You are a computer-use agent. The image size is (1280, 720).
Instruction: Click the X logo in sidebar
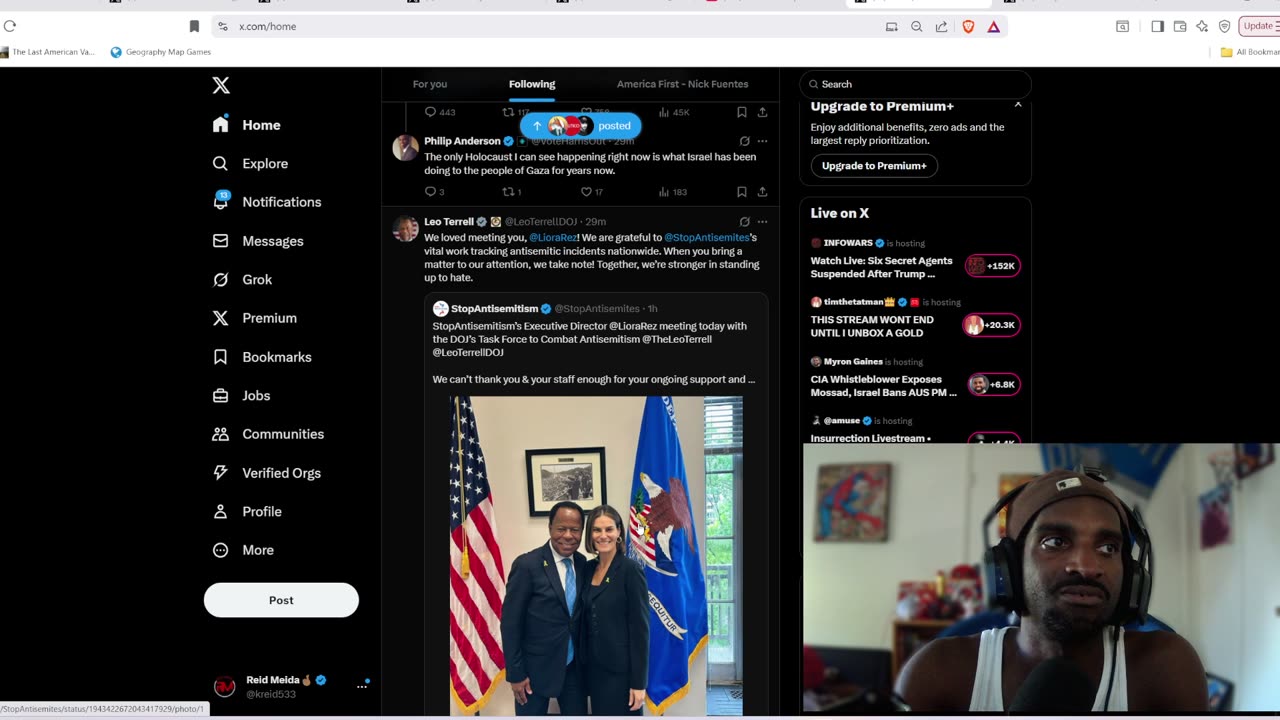point(221,86)
